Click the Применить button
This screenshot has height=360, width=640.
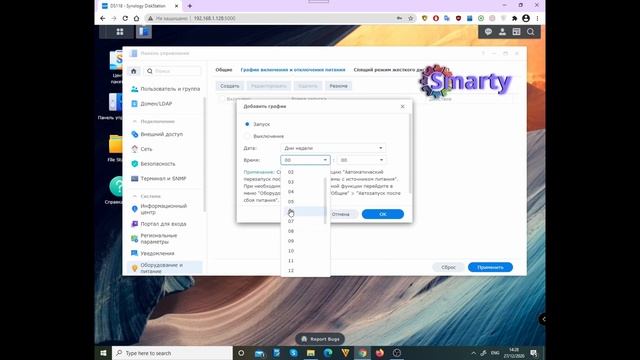tap(490, 267)
